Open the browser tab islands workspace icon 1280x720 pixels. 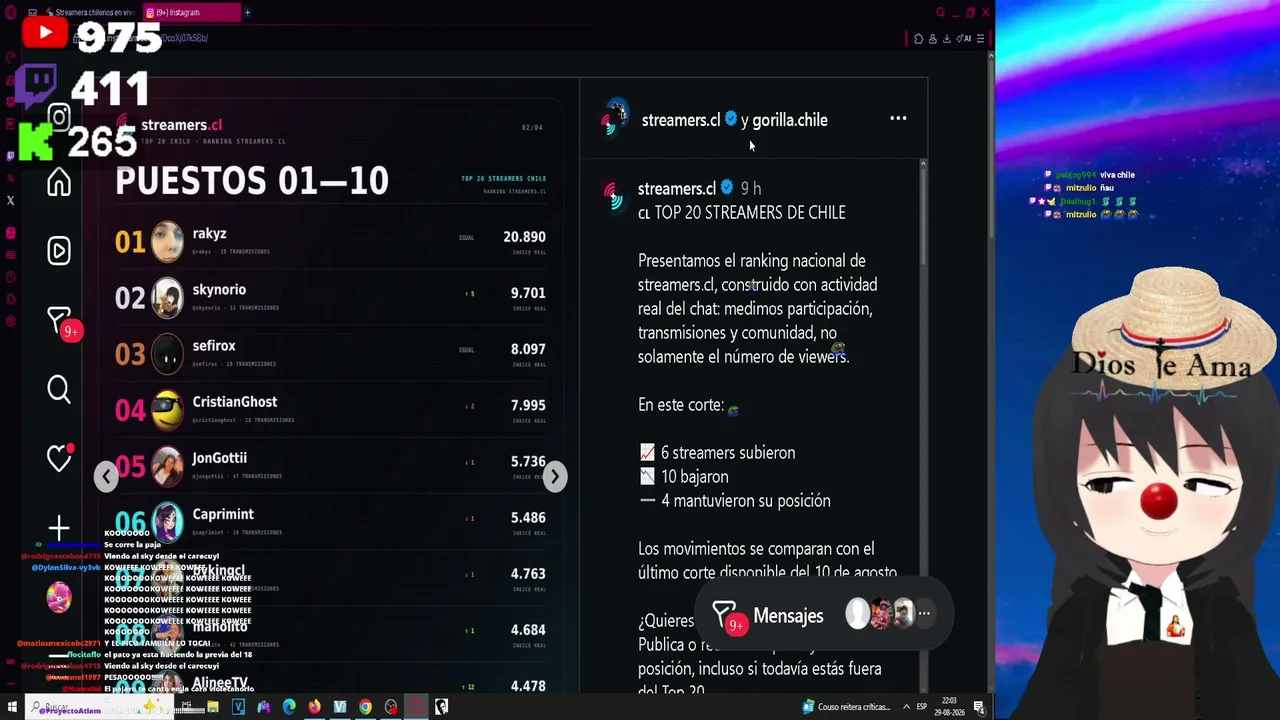33,13
